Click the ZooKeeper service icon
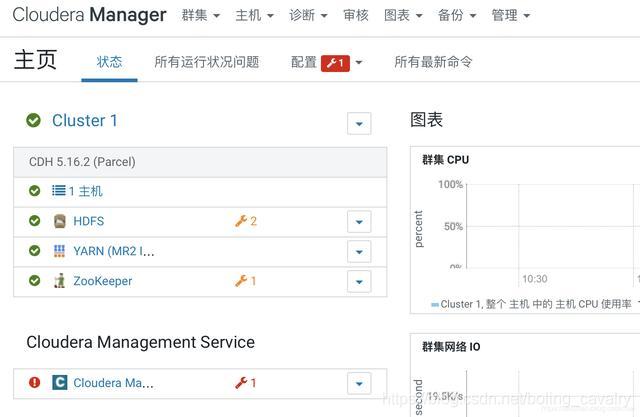Viewport: 640px width, 417px height. (60, 281)
